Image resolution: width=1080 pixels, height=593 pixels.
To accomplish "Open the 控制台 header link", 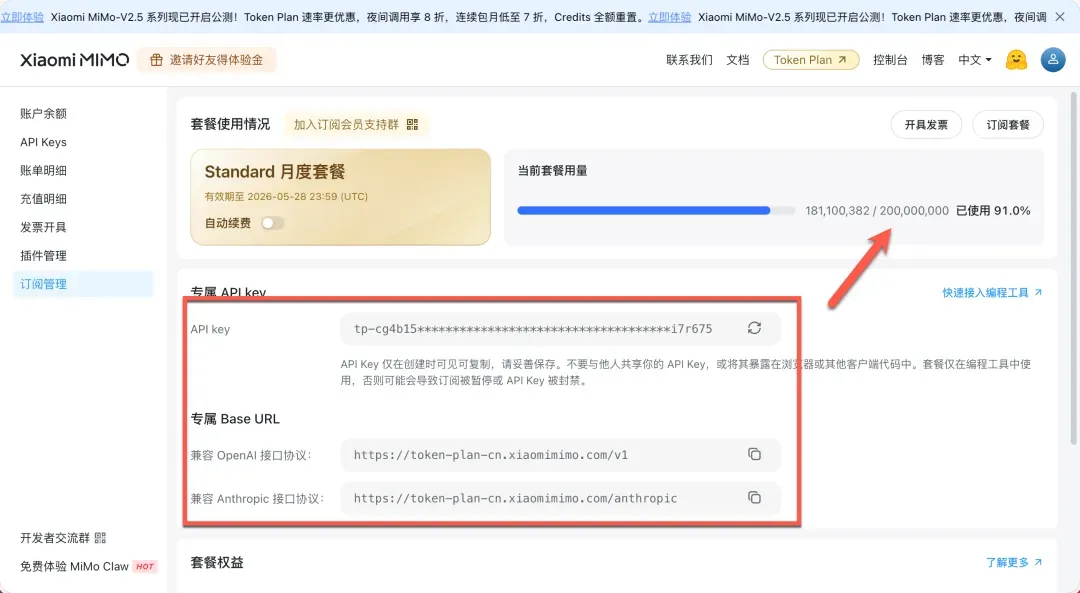I will (x=890, y=60).
